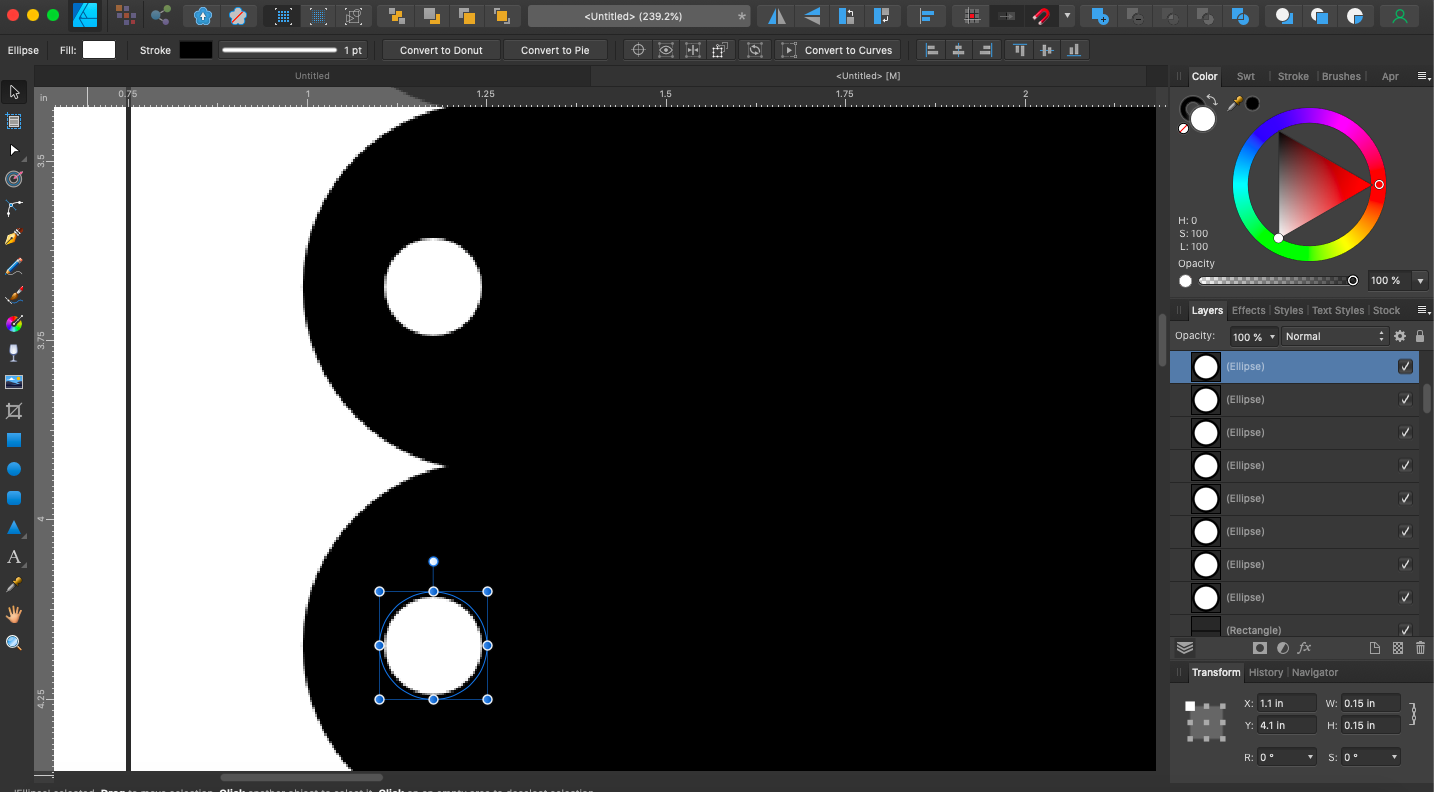Open the History tab
Image resolution: width=1434 pixels, height=792 pixels.
pos(1265,672)
